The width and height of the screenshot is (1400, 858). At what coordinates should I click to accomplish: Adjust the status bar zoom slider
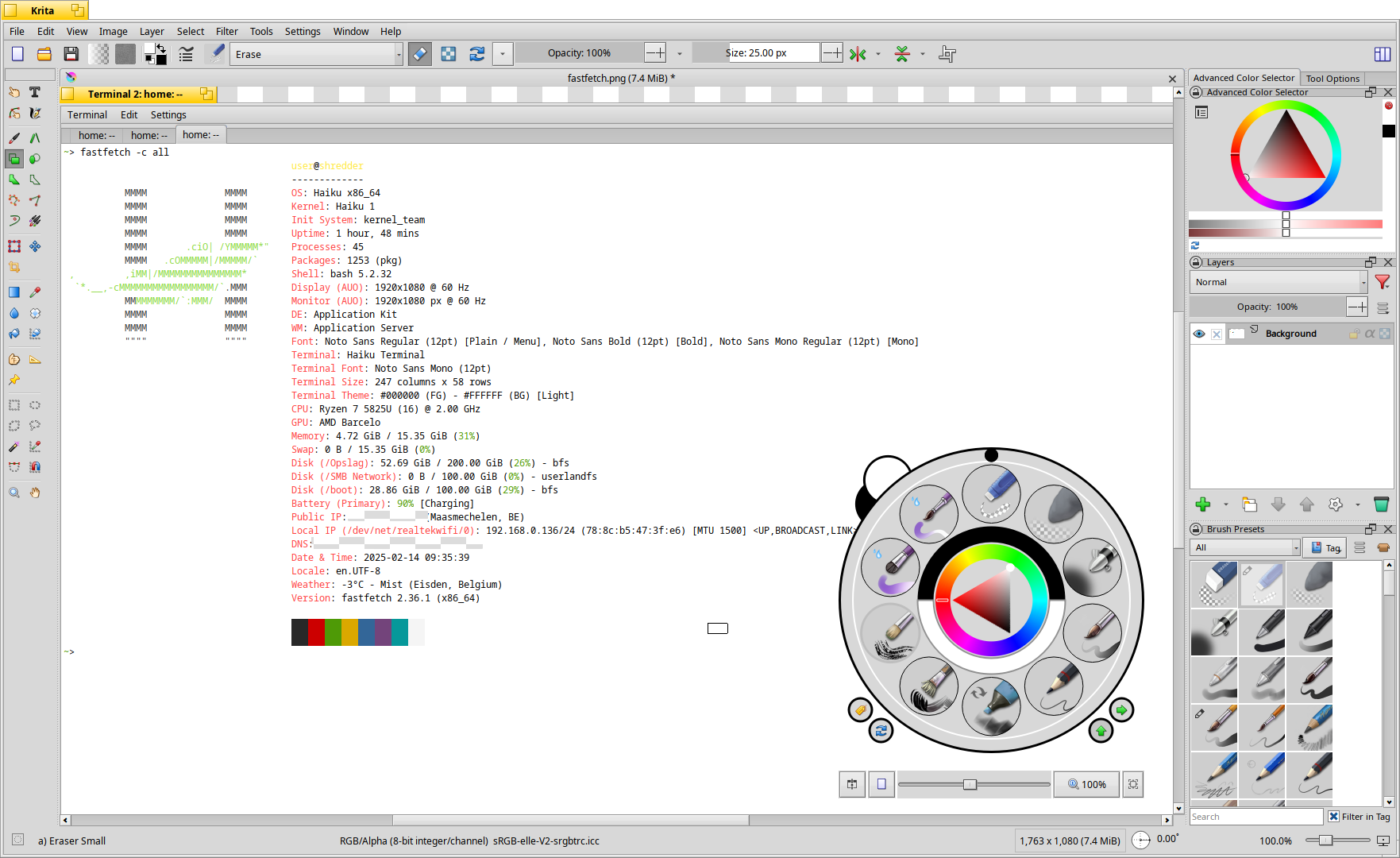point(1339,841)
